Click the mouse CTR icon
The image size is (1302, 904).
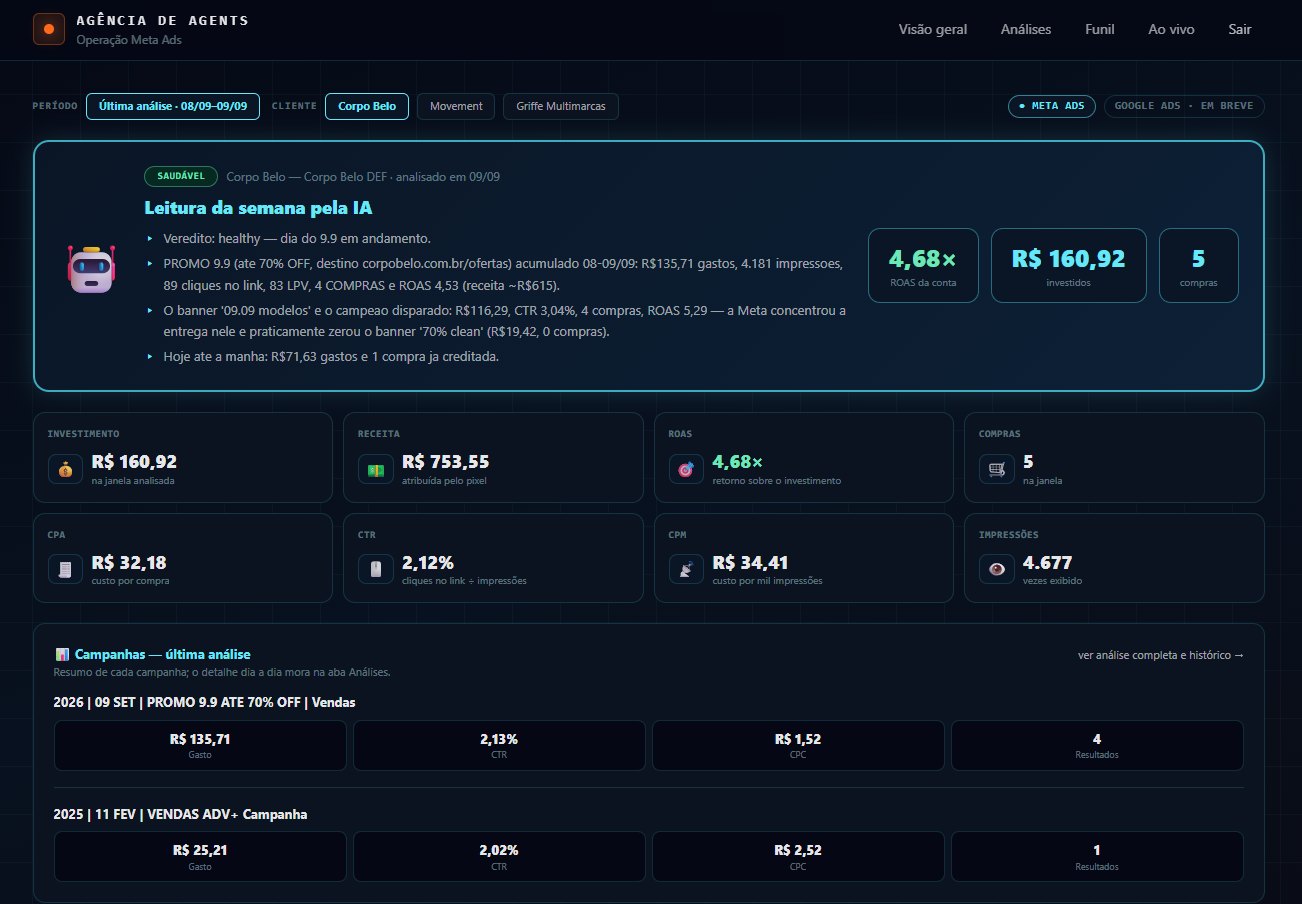point(376,569)
